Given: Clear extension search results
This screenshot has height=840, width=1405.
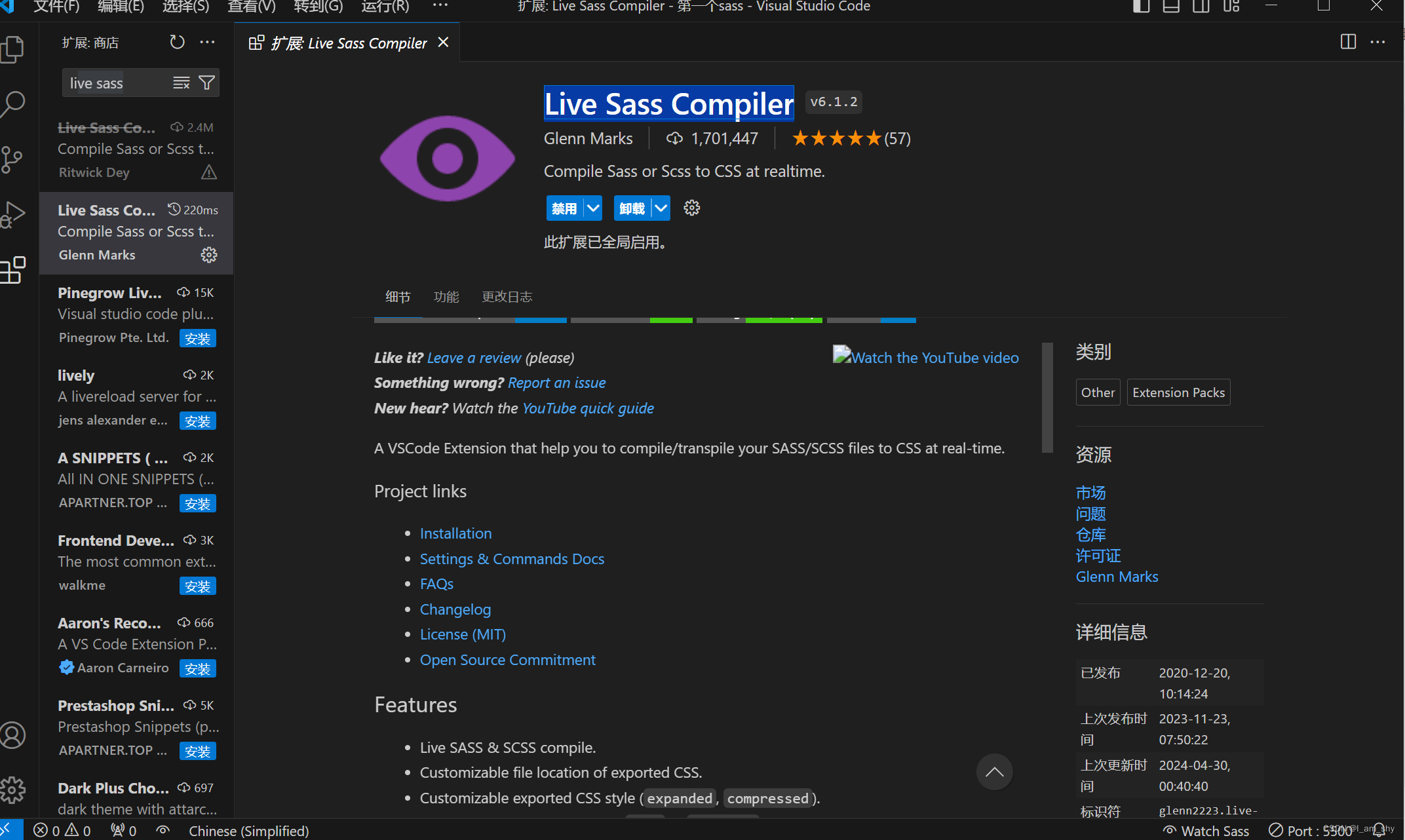Looking at the screenshot, I should [181, 83].
